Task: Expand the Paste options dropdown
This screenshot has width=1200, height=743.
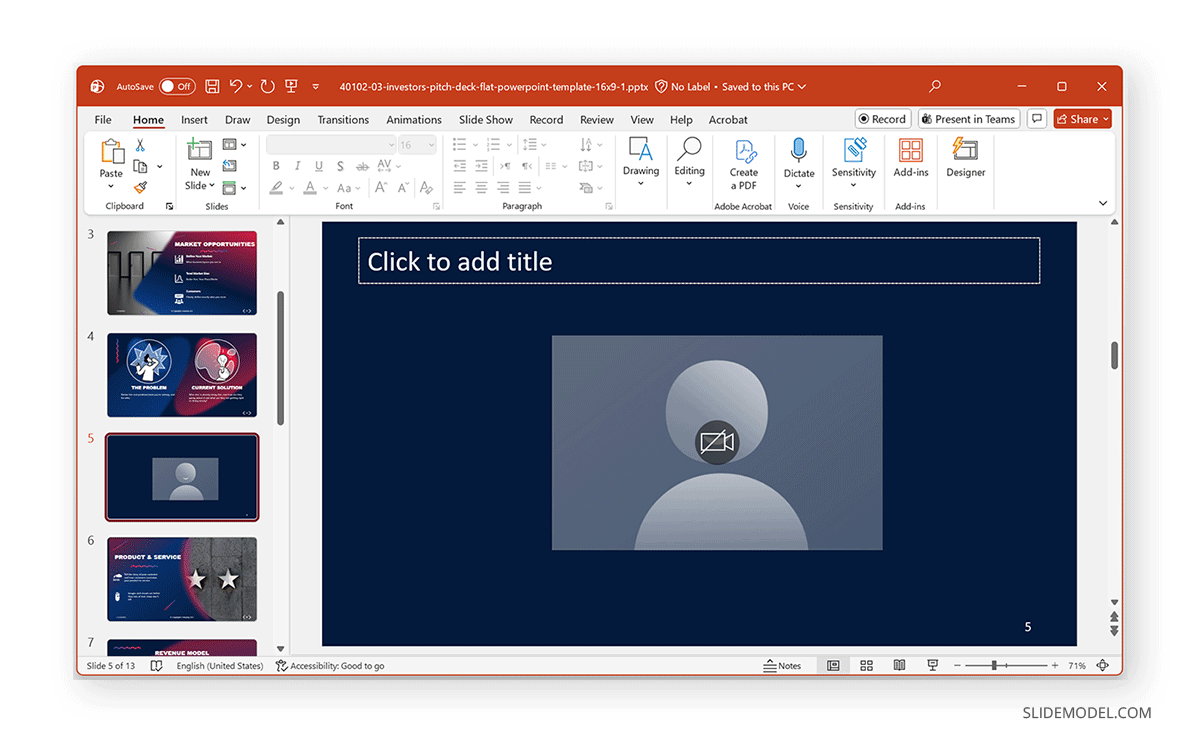Action: 110,186
